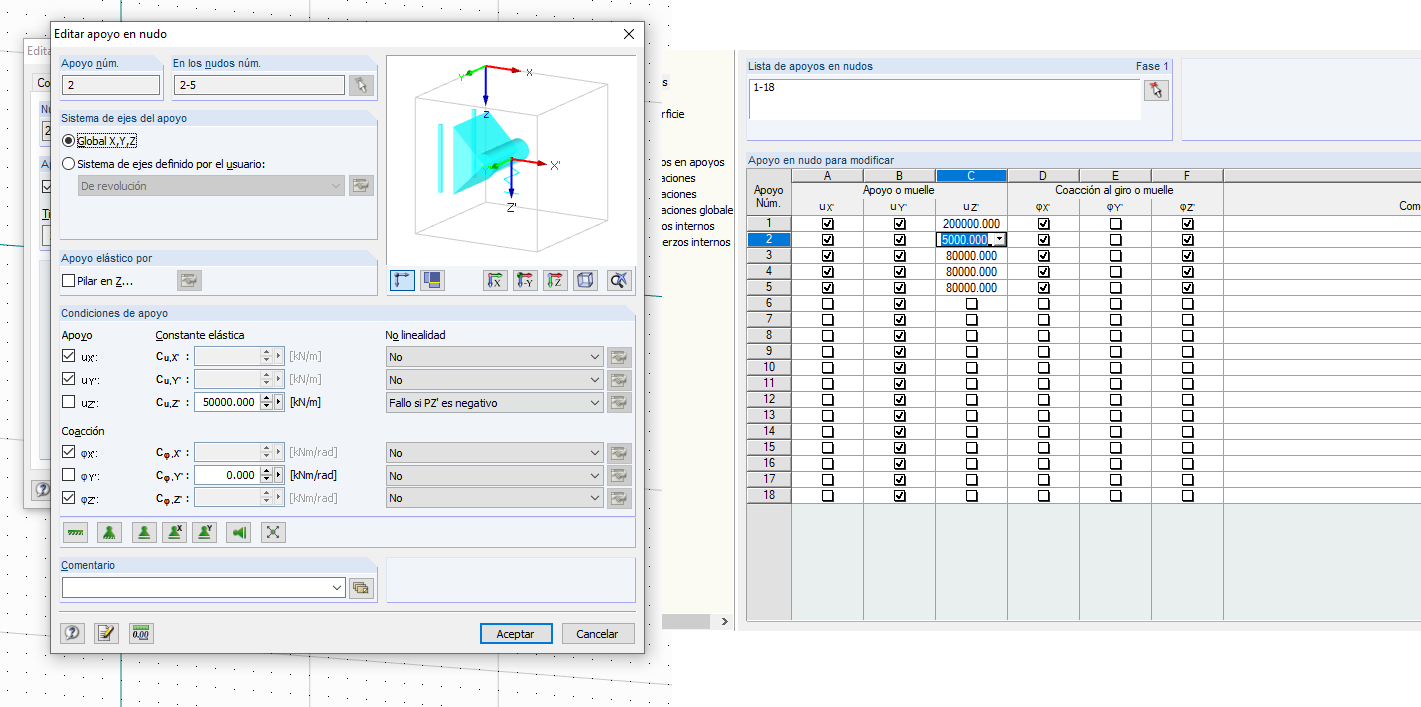Apply the support preset icon marked Y
This screenshot has height=707, width=1421.
click(x=204, y=532)
